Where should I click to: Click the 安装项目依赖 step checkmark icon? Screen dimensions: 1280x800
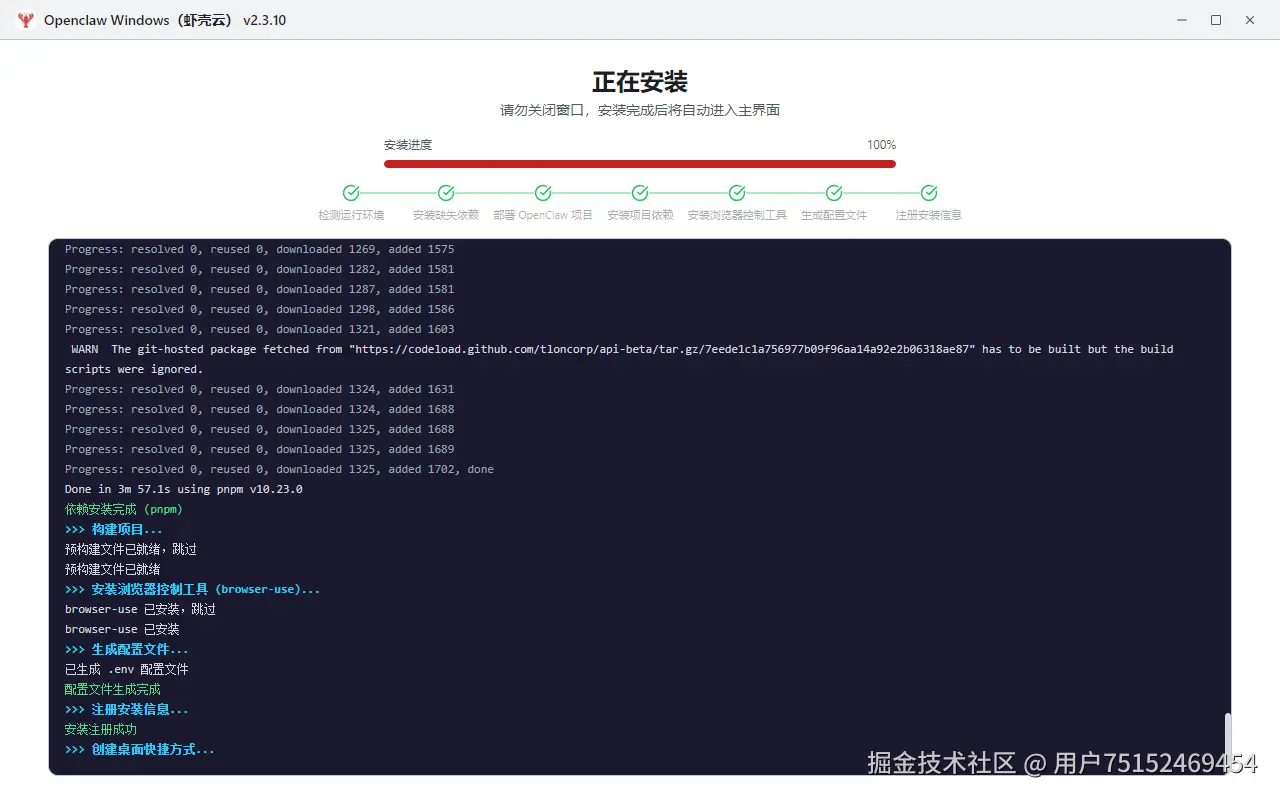point(640,193)
